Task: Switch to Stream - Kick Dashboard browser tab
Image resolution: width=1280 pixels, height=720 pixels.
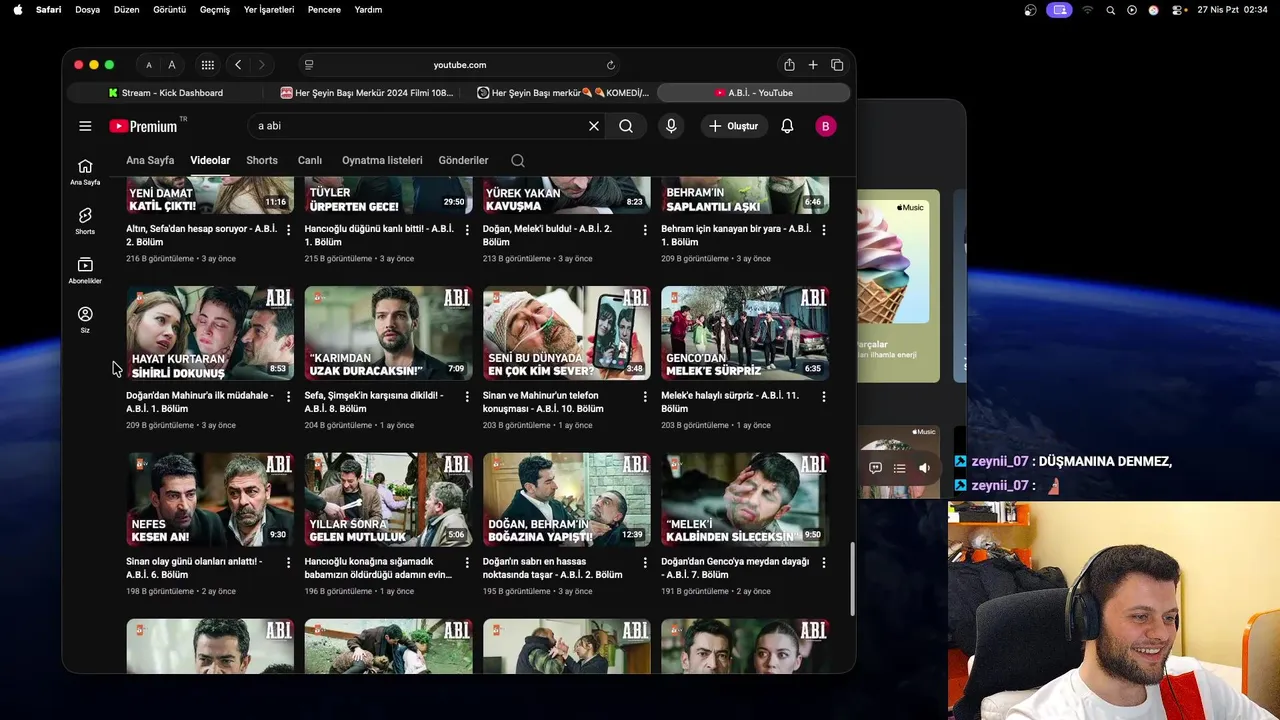Action: click(x=166, y=93)
